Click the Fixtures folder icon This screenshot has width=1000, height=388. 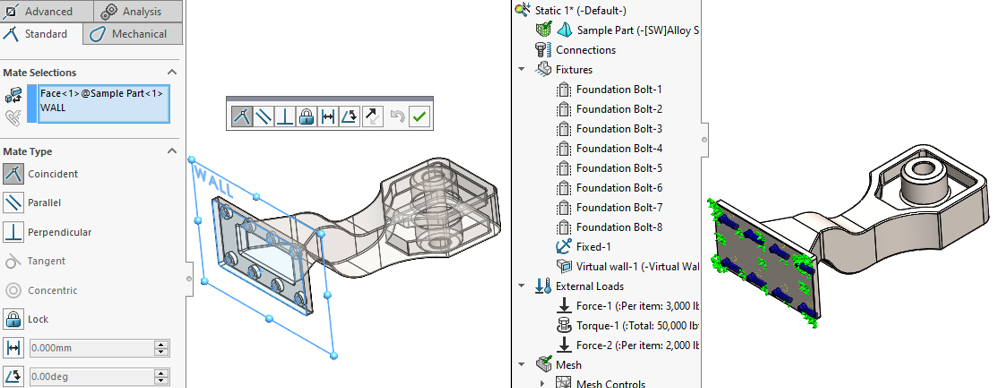click(544, 70)
